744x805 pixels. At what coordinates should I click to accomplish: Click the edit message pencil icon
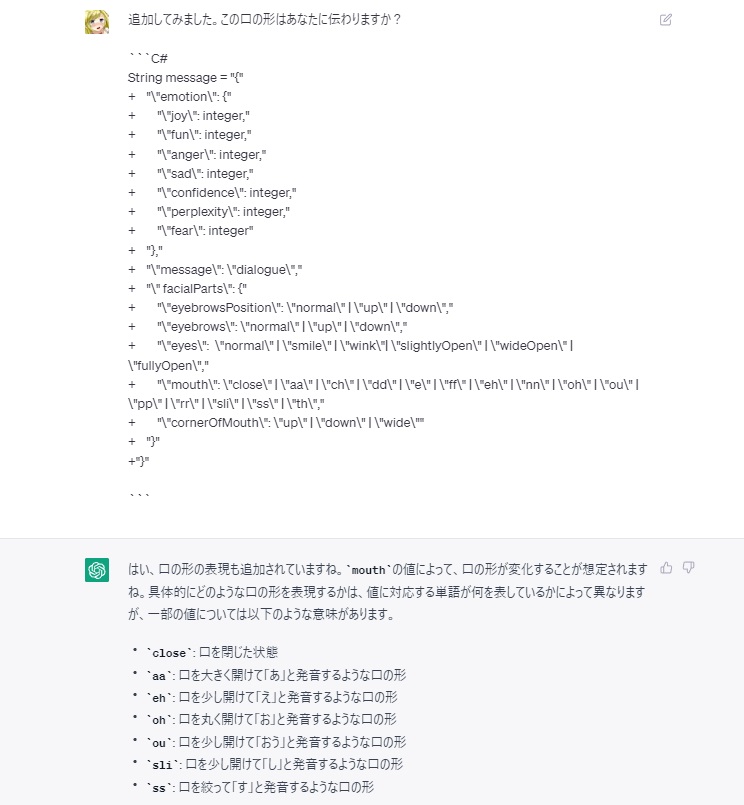pyautogui.click(x=665, y=20)
